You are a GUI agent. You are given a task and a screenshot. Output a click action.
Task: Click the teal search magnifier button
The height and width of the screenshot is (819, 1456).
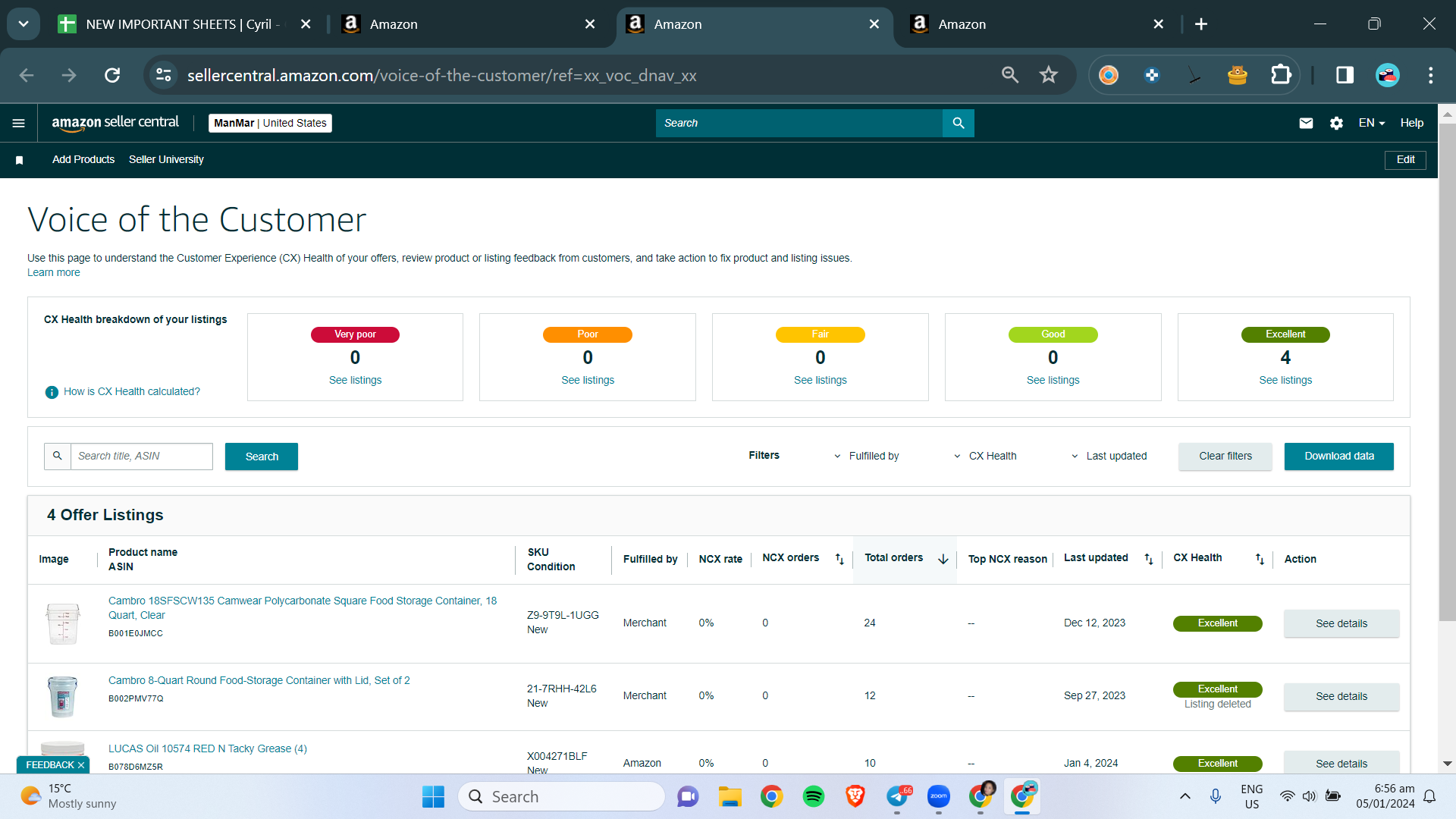click(959, 123)
